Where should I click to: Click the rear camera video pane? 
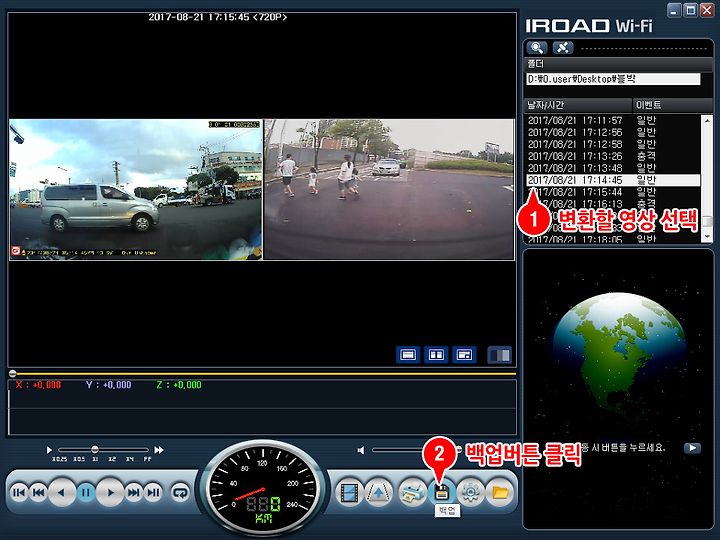pos(389,190)
